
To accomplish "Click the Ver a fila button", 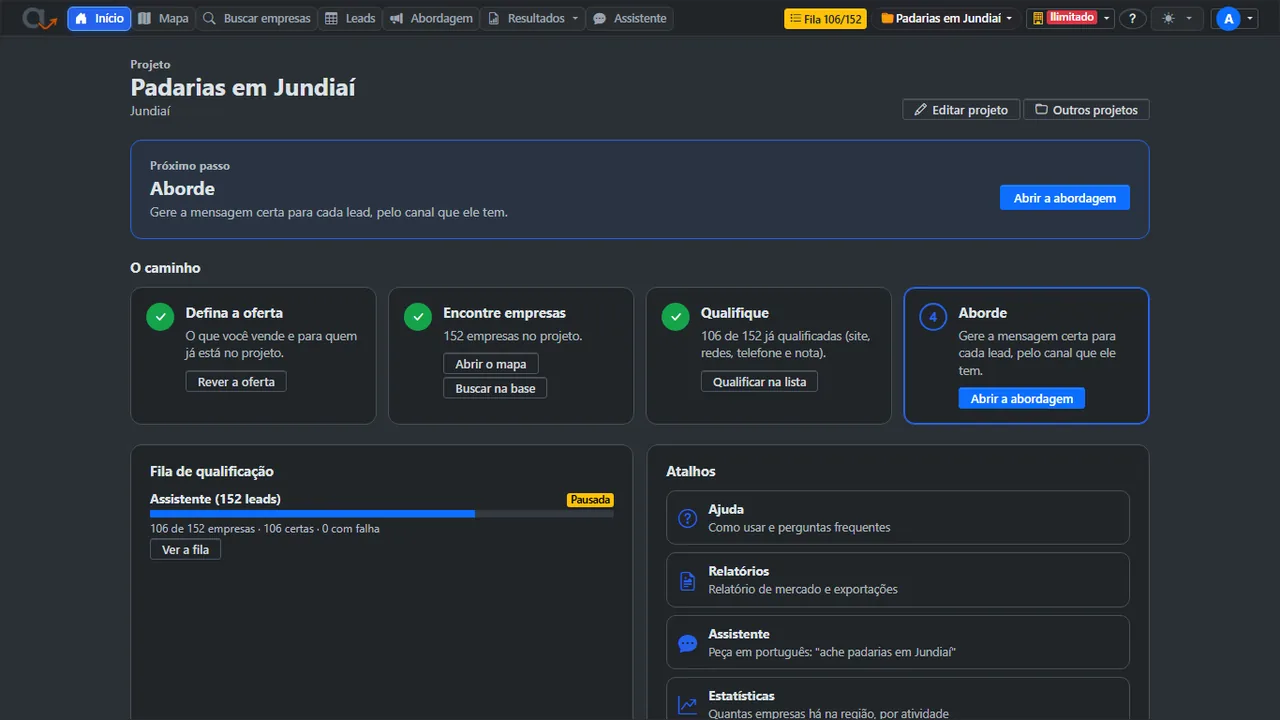I will point(185,549).
